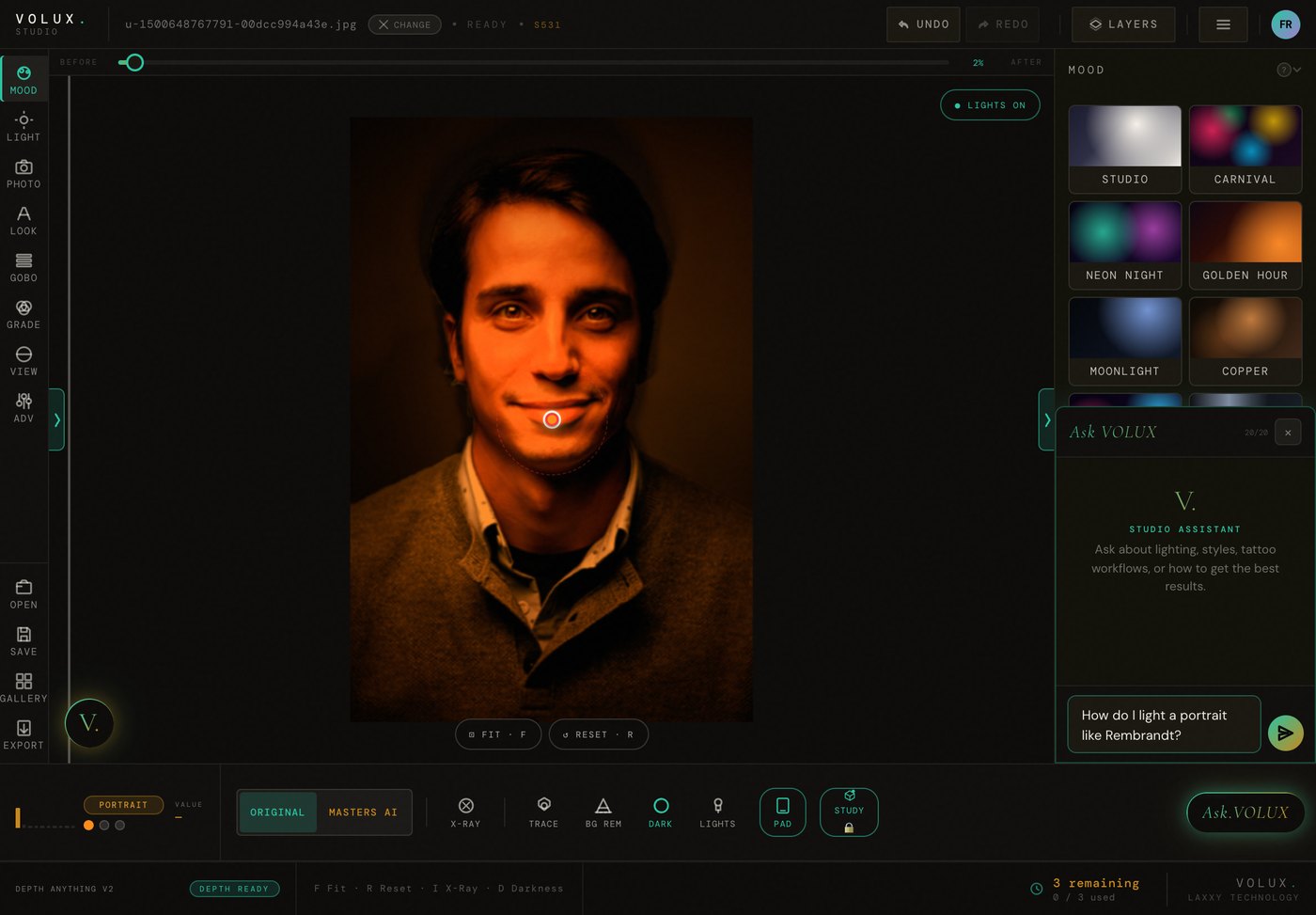Select the Trace tool

coord(543,812)
